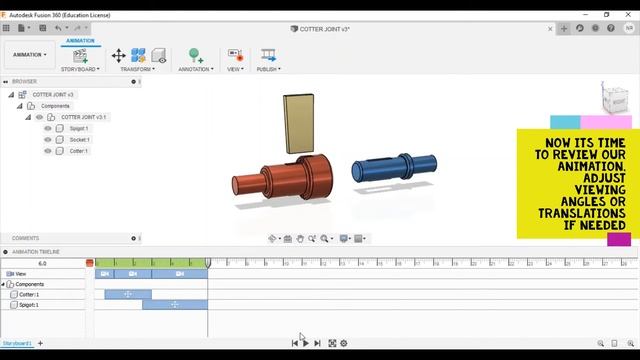The height and width of the screenshot is (360, 640).
Task: Jump to start of storyboard
Action: tap(295, 344)
